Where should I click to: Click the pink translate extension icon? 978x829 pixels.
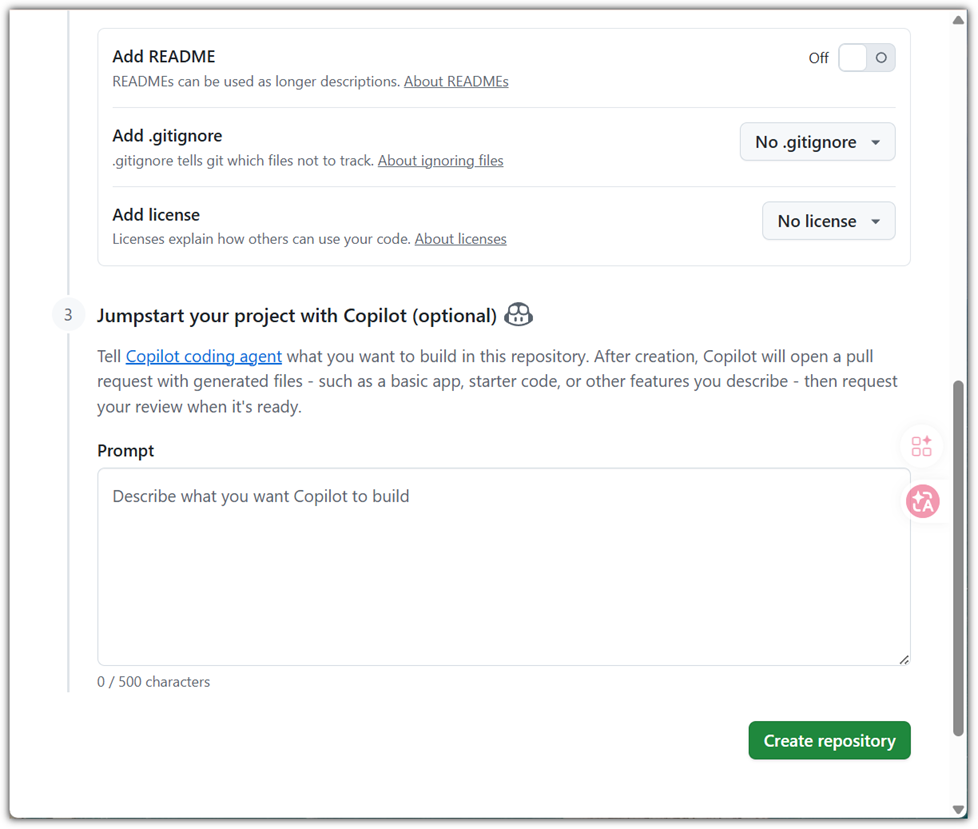(922, 502)
